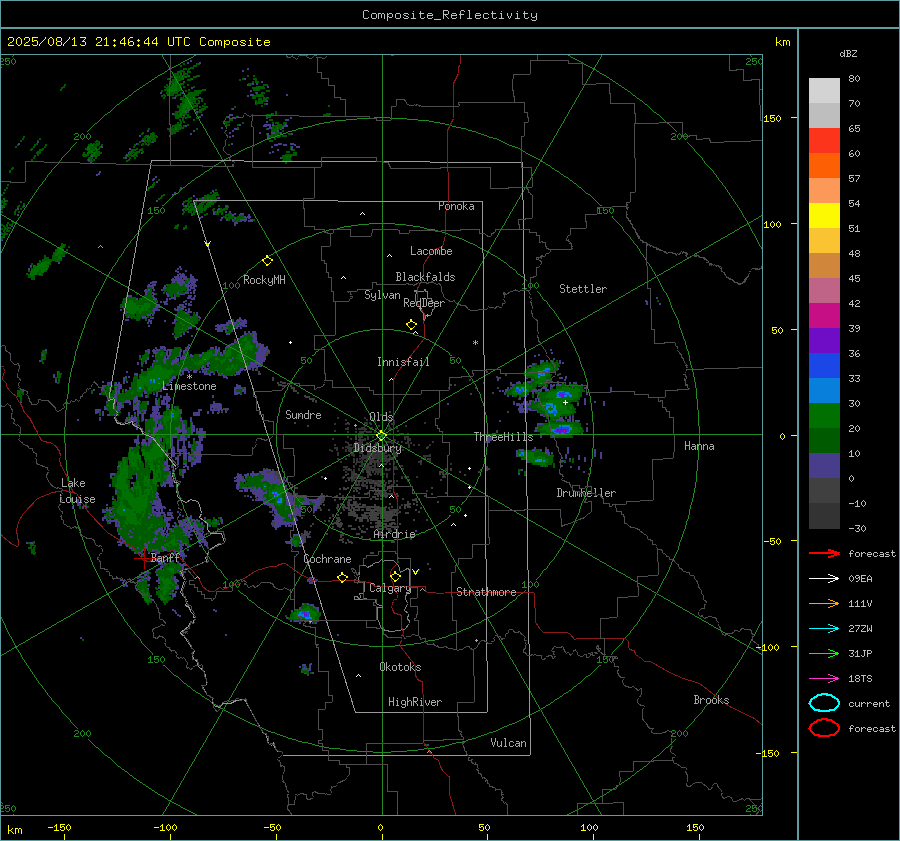900x841 pixels.
Task: Click the Calgary city label
Action: (390, 588)
